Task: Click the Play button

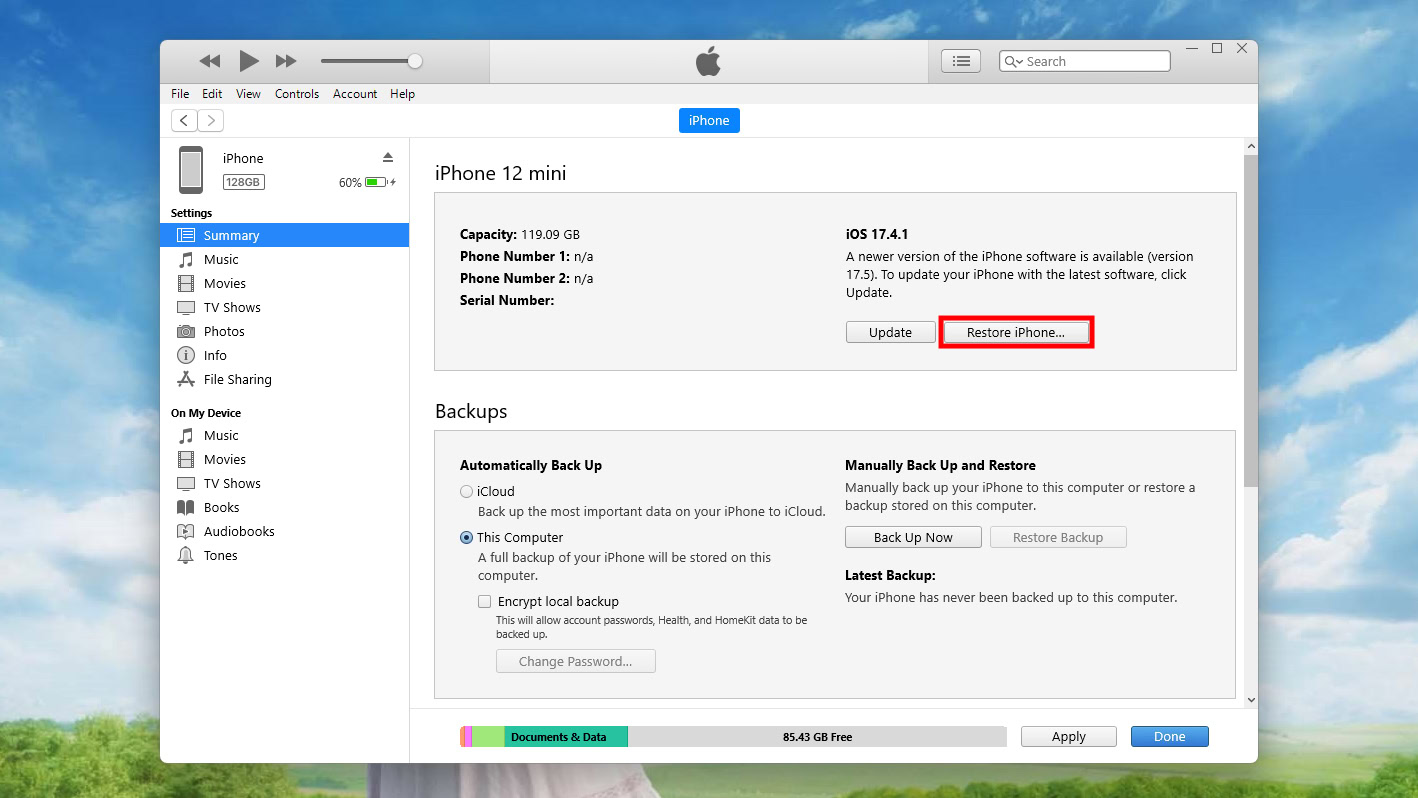Action: coord(249,61)
